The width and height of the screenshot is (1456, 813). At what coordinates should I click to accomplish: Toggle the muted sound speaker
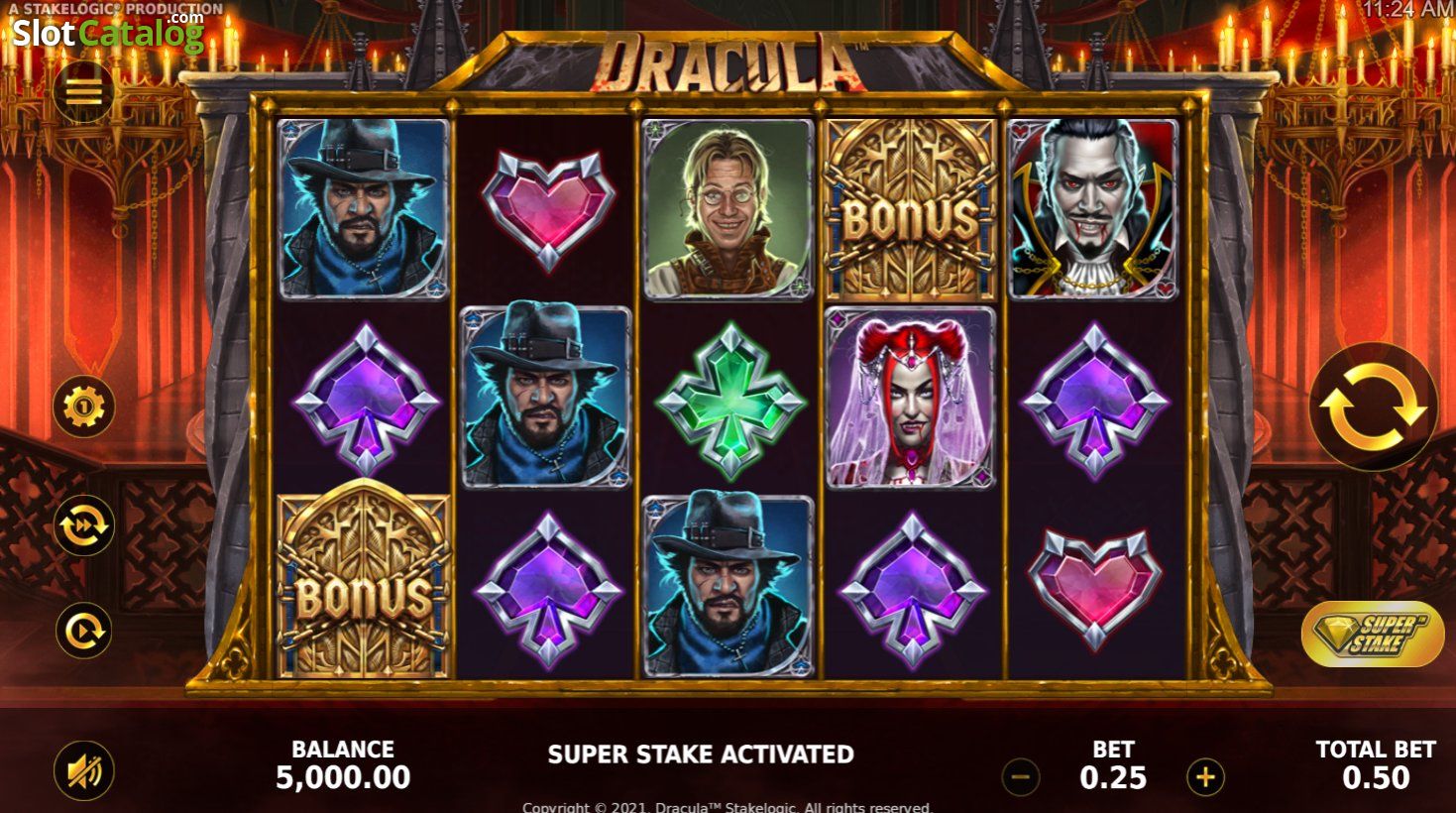click(84, 770)
